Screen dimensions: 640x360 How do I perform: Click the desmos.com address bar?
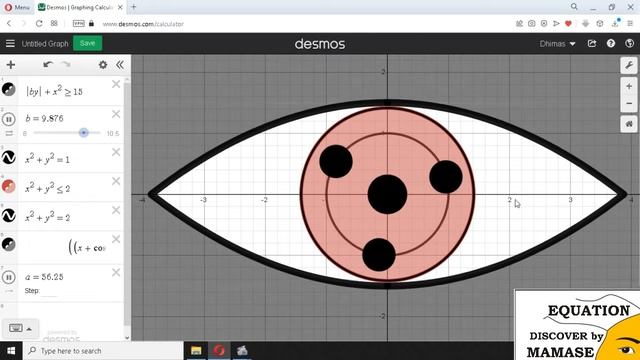coord(143,24)
